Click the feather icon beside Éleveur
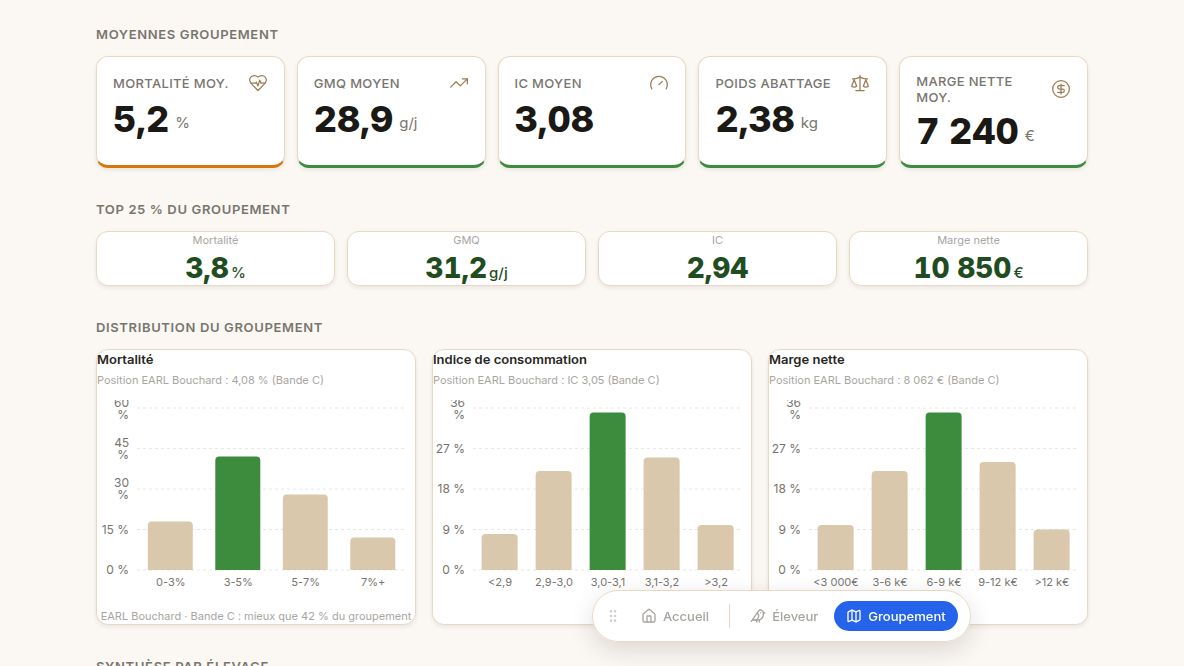Screen dimensions: 1184x666 coord(758,616)
